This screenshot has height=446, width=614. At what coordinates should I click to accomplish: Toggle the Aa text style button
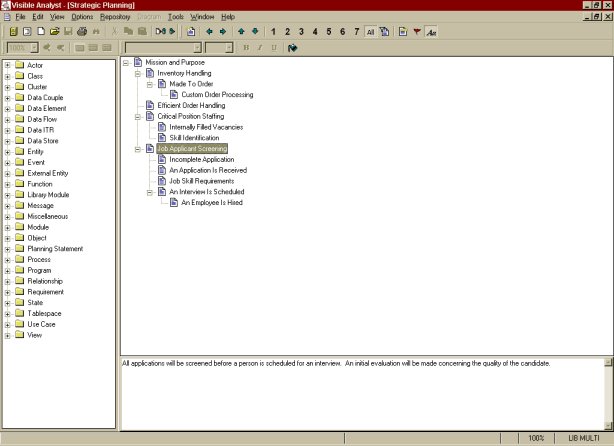pos(431,32)
